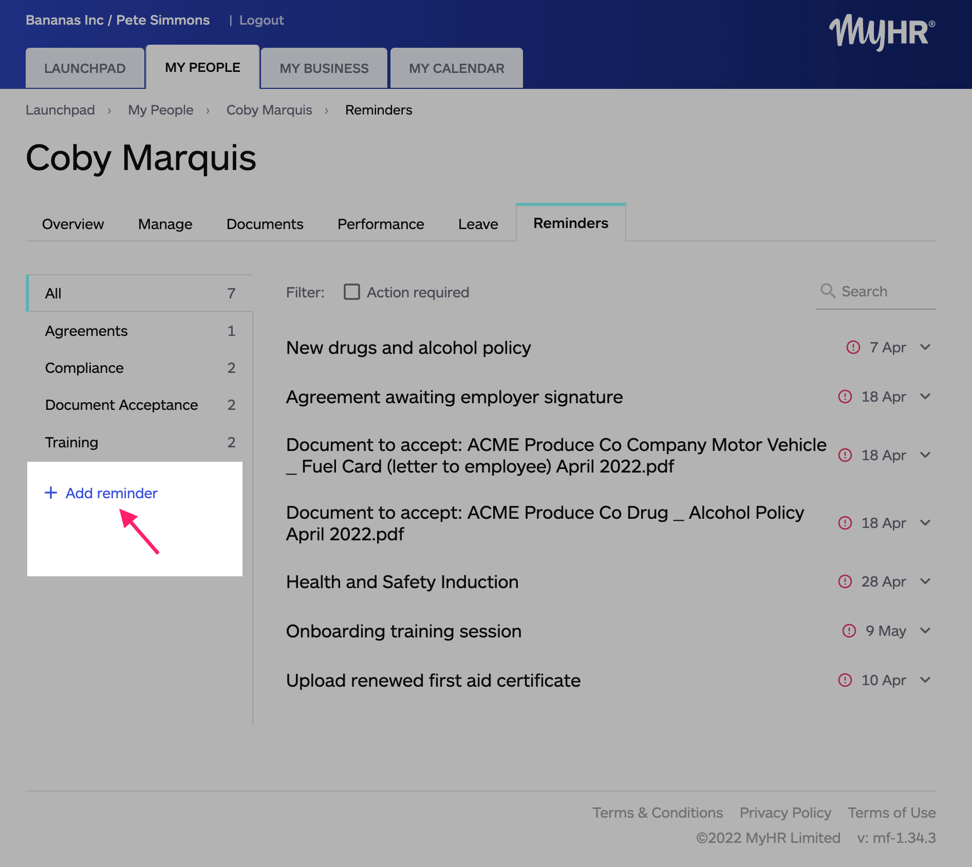Expand the New drugs and alcohol policy reminder
The image size is (972, 867).
[x=925, y=348]
